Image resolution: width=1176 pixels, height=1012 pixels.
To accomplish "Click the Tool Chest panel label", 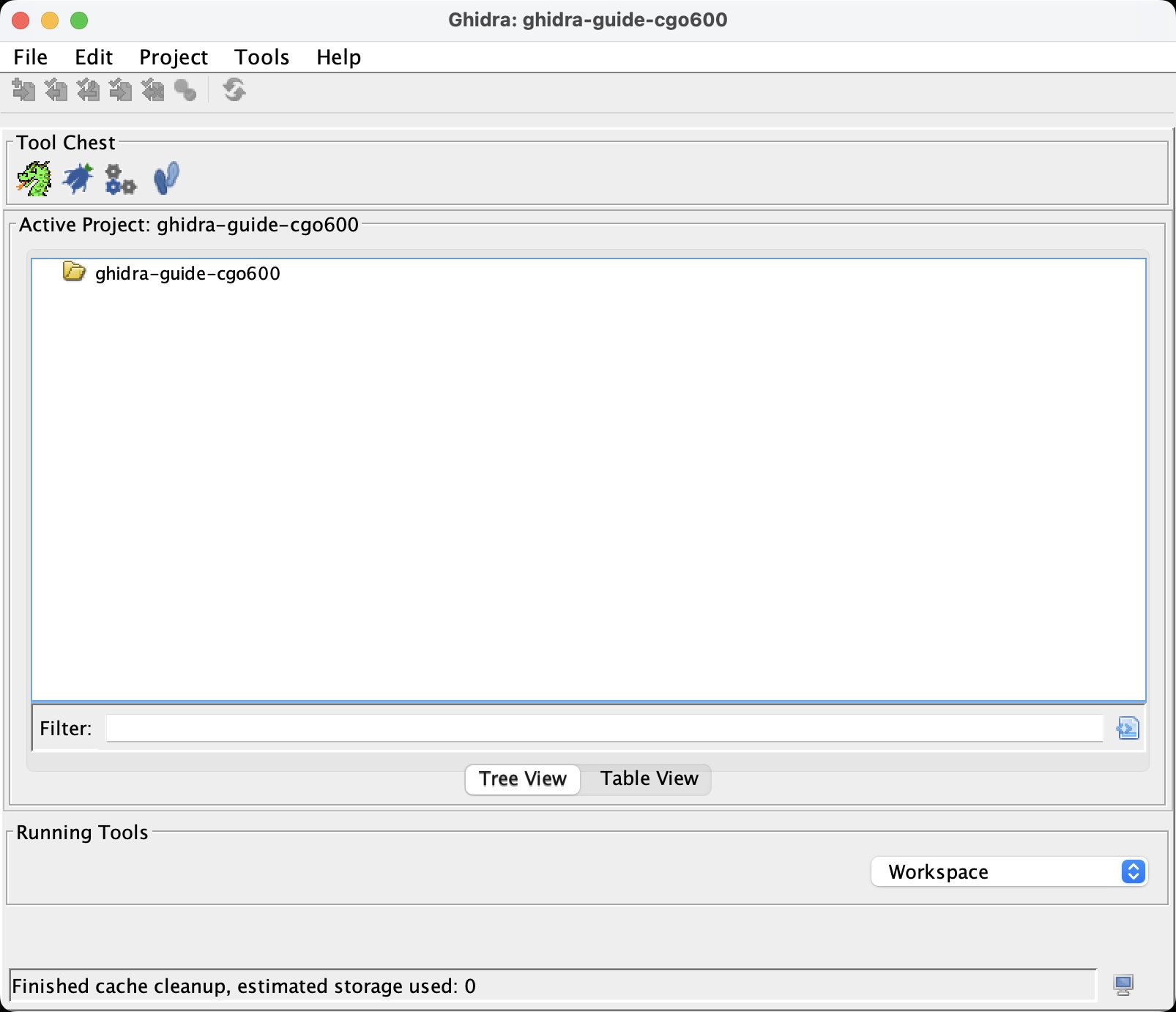I will pyautogui.click(x=66, y=143).
